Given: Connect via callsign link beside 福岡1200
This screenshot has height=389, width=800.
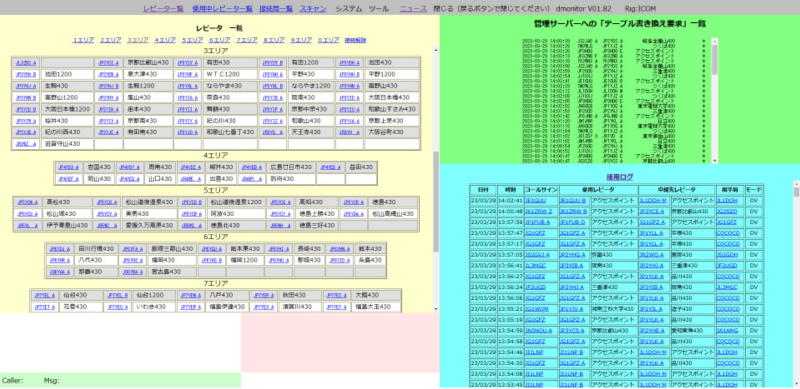Looking at the screenshot, I should click(x=212, y=260).
